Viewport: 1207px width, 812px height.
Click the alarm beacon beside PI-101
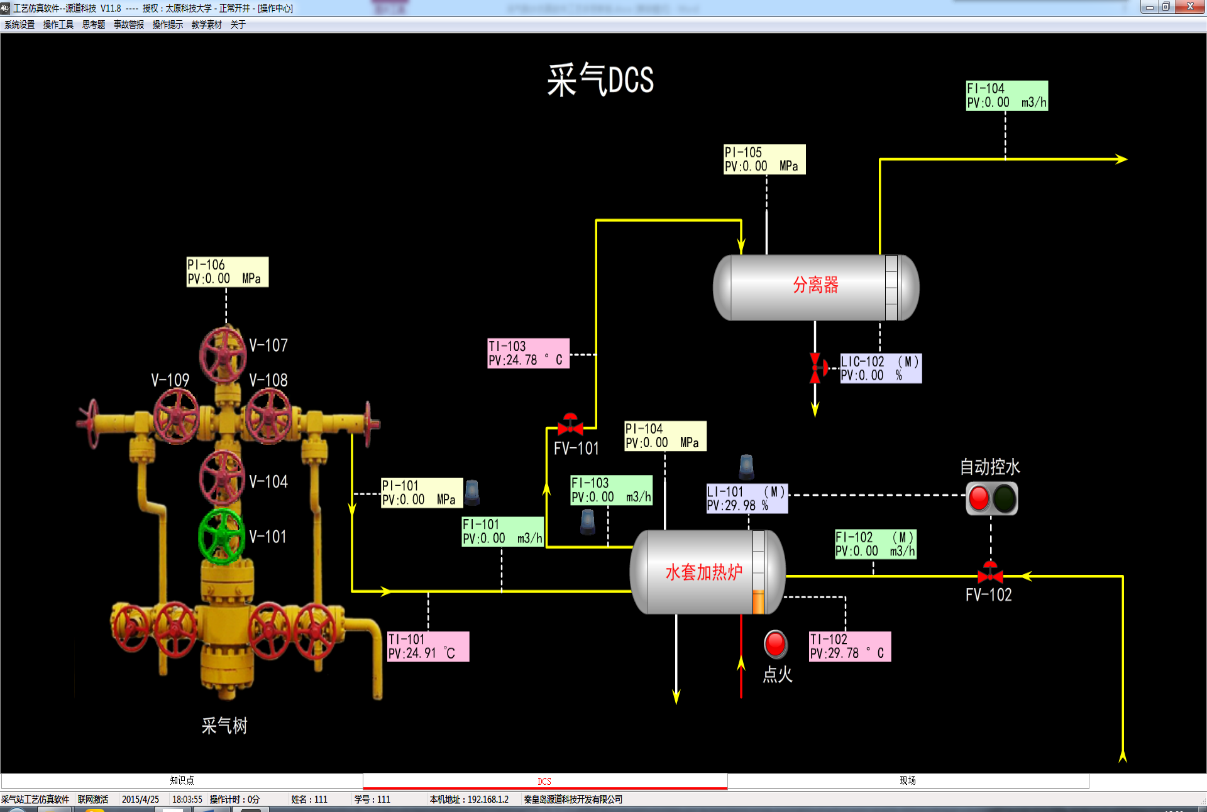473,492
